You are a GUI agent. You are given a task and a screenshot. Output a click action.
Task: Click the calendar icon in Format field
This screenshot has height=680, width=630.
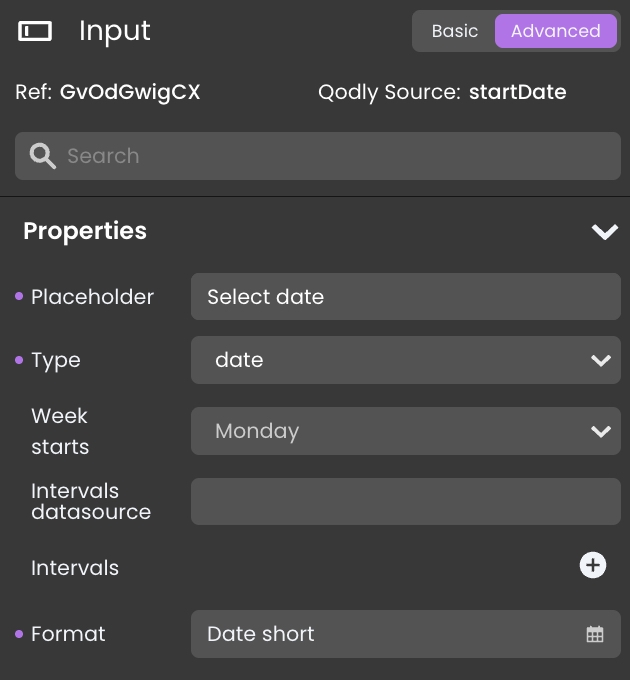pos(595,634)
